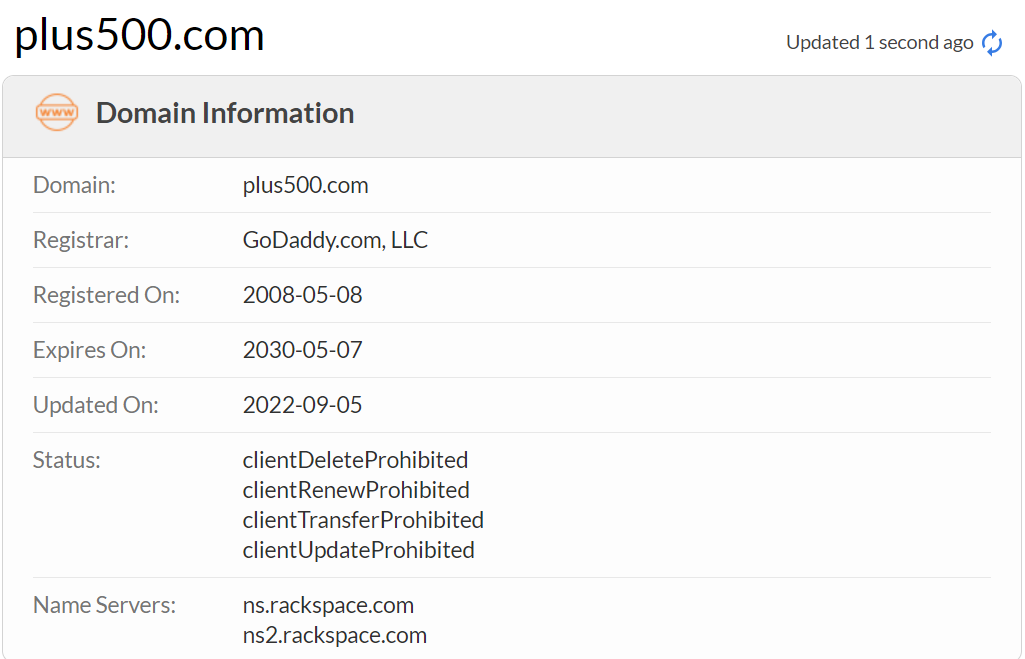Click the clientRenewProhibited status
The height and width of the screenshot is (659, 1025).
(356, 490)
